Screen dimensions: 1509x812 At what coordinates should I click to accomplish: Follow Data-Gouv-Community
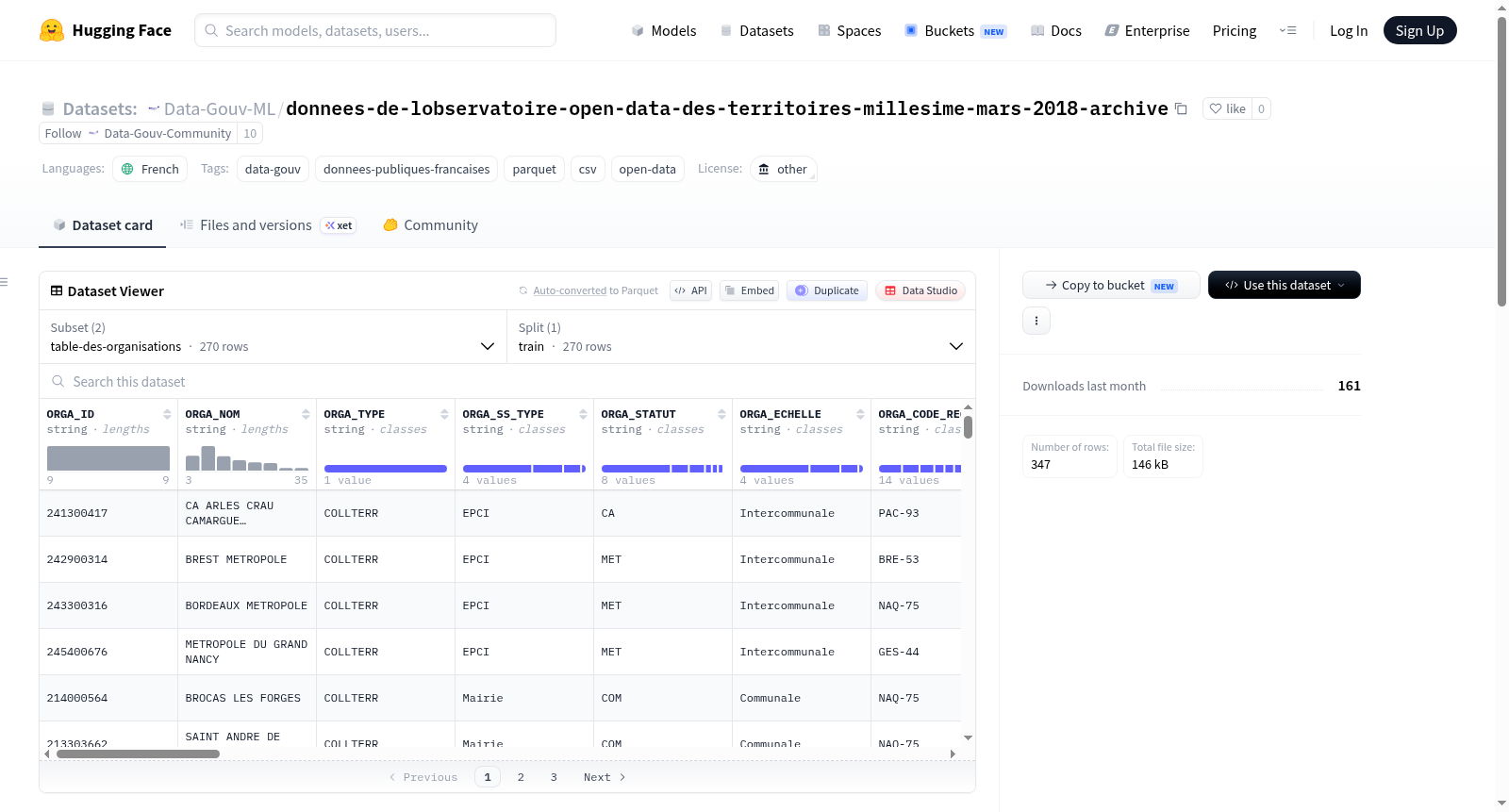click(x=138, y=133)
